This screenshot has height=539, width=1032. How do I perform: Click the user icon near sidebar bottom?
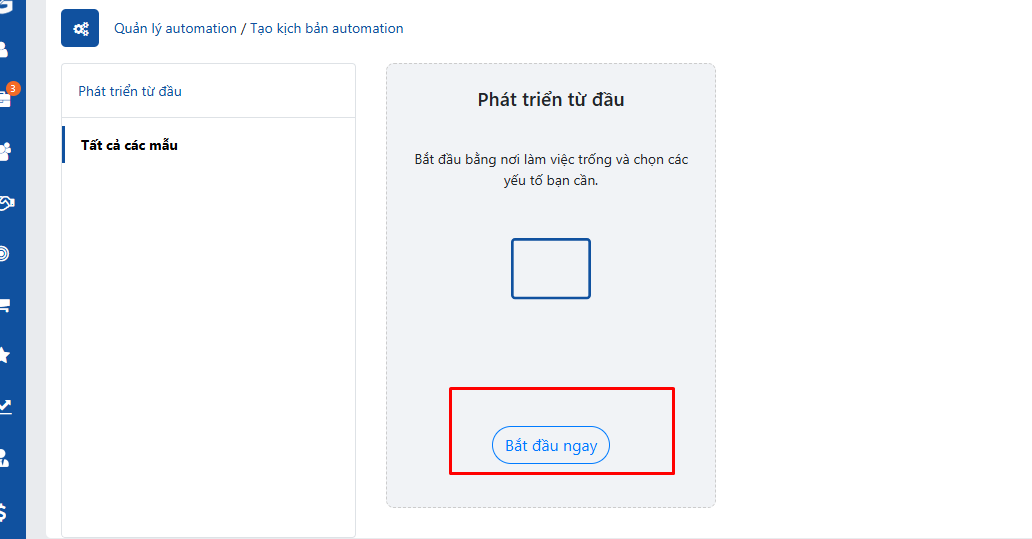pos(4,458)
